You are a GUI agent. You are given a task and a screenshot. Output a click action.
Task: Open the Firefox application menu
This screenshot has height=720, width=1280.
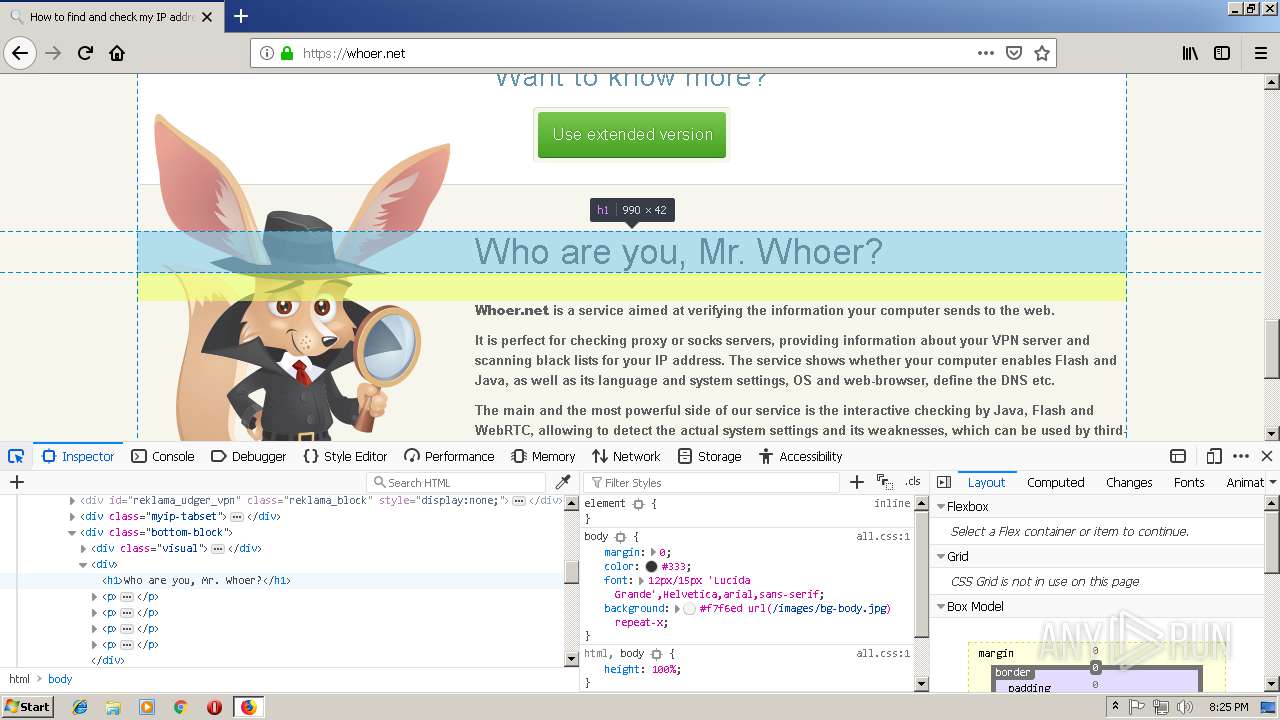pyautogui.click(x=1260, y=53)
